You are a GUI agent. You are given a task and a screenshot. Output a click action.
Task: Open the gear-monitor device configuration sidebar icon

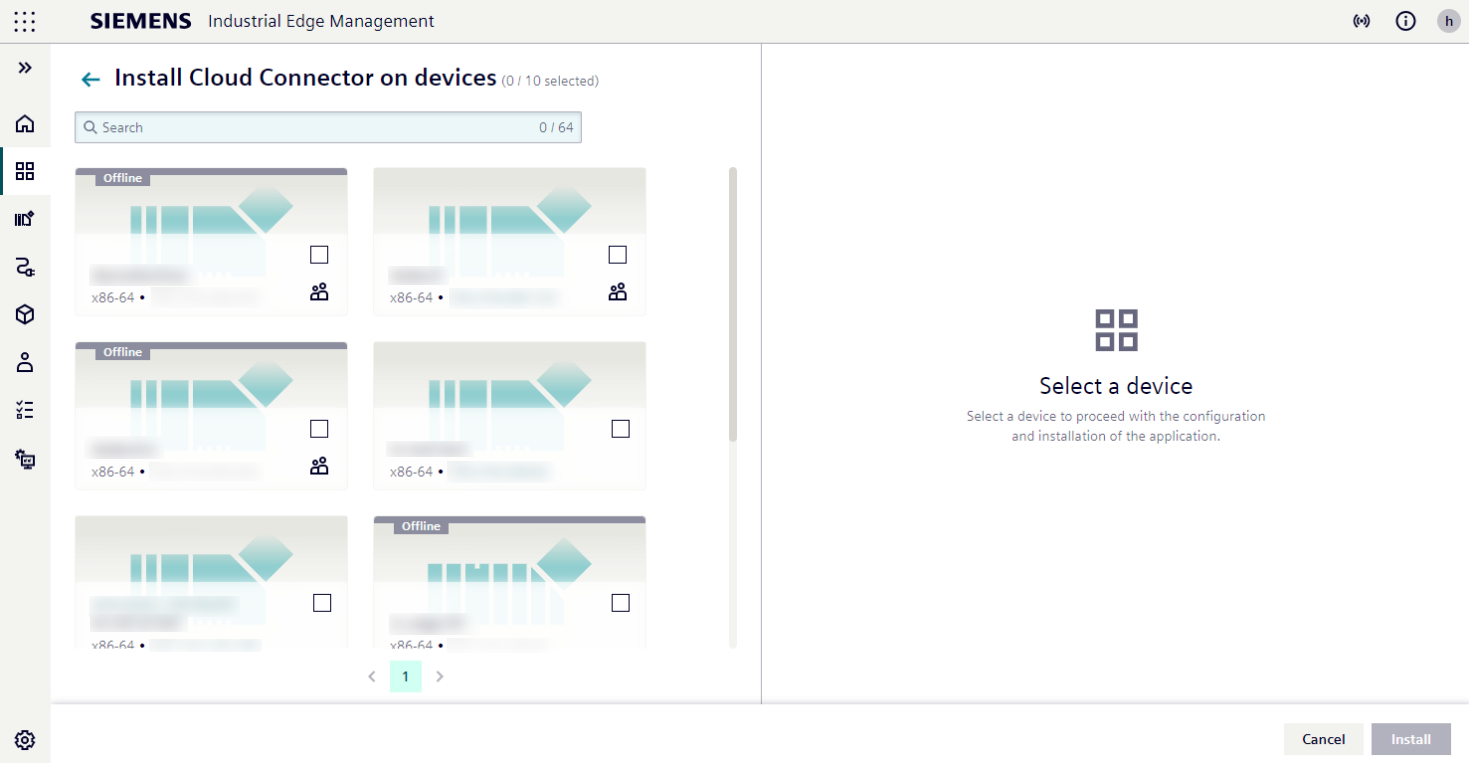click(x=25, y=458)
